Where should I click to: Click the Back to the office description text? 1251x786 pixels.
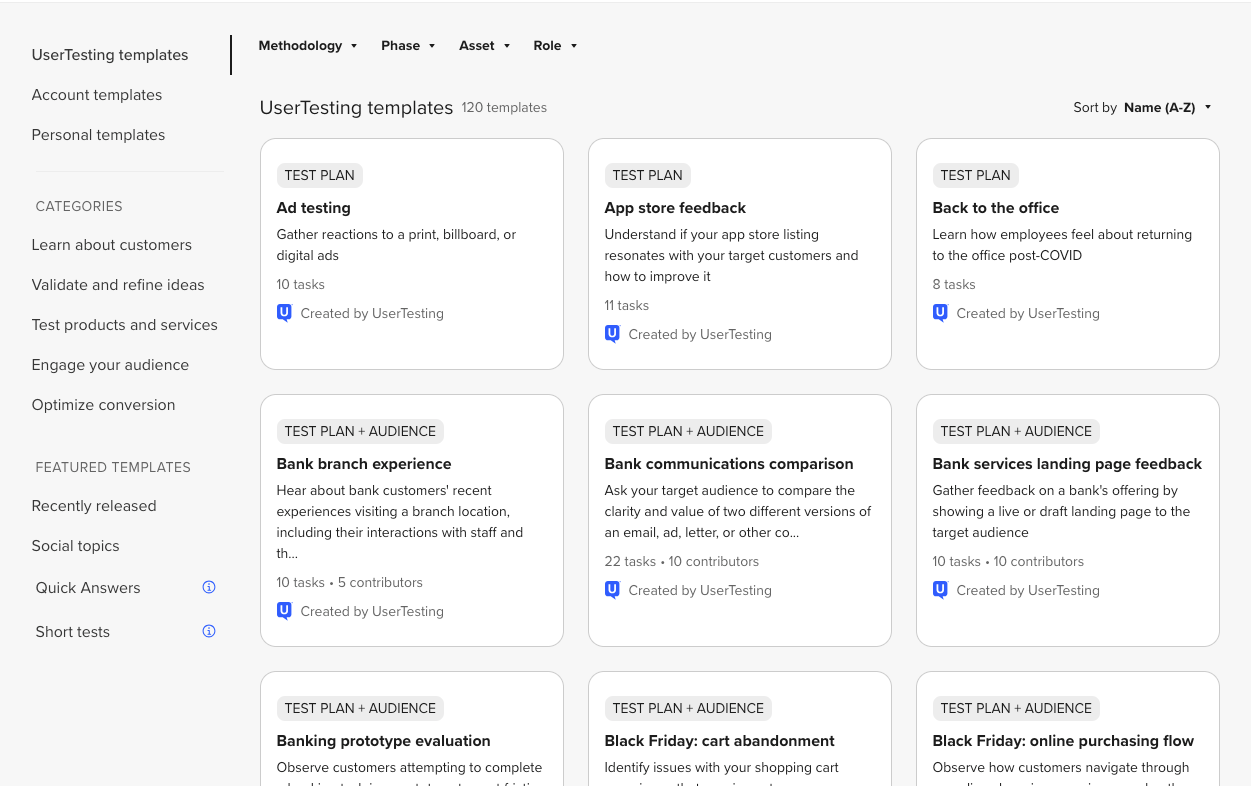[1062, 245]
